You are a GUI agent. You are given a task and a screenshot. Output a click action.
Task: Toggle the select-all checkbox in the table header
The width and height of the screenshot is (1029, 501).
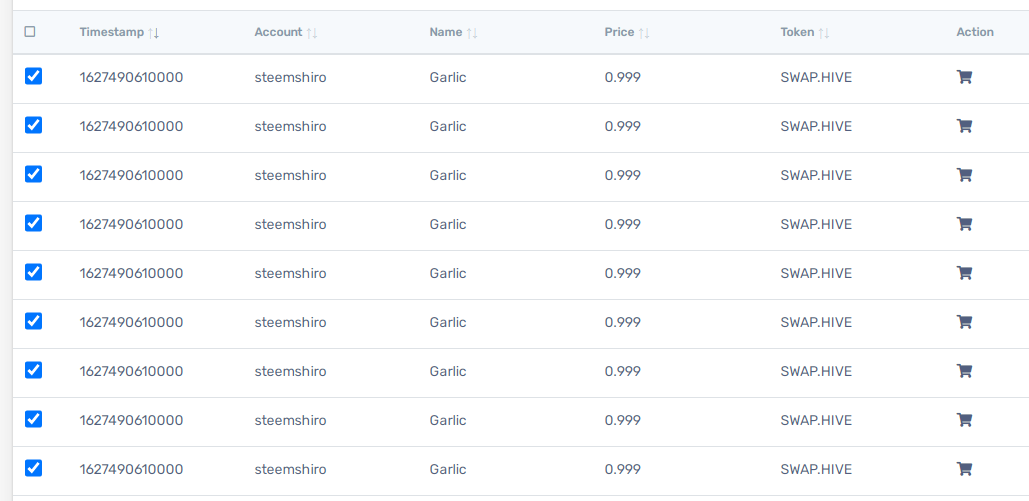pos(30,32)
